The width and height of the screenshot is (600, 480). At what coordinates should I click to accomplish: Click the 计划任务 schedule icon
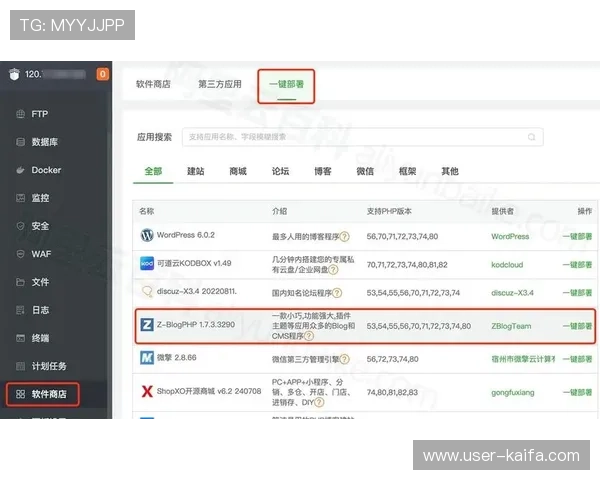click(20, 366)
